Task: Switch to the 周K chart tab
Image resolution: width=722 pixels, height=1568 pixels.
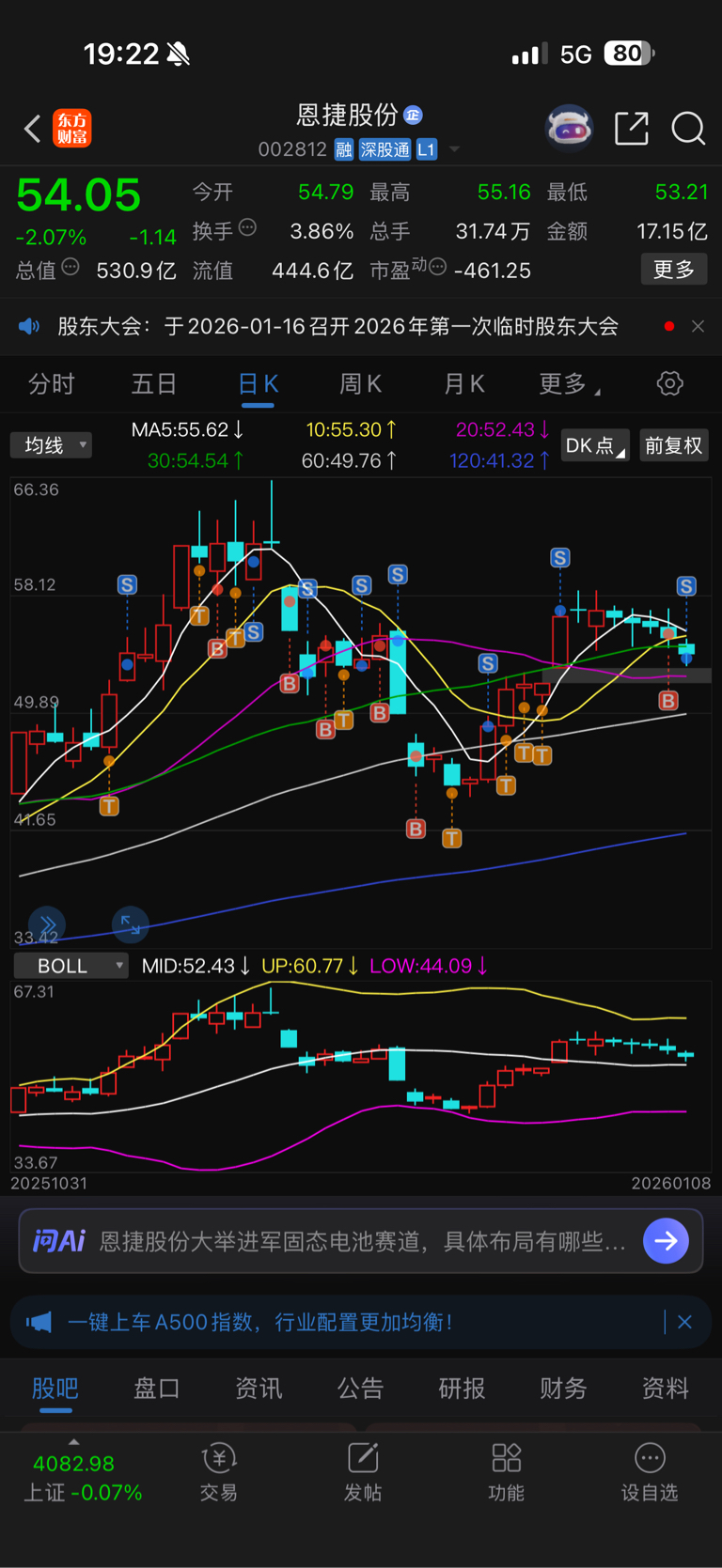Action: 360,383
